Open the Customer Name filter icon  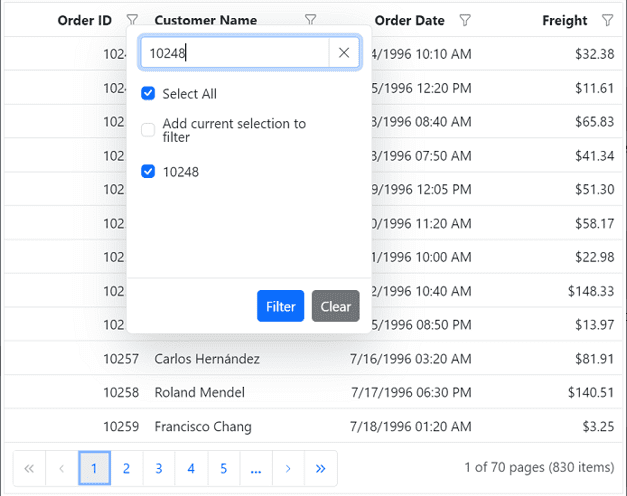(x=310, y=20)
